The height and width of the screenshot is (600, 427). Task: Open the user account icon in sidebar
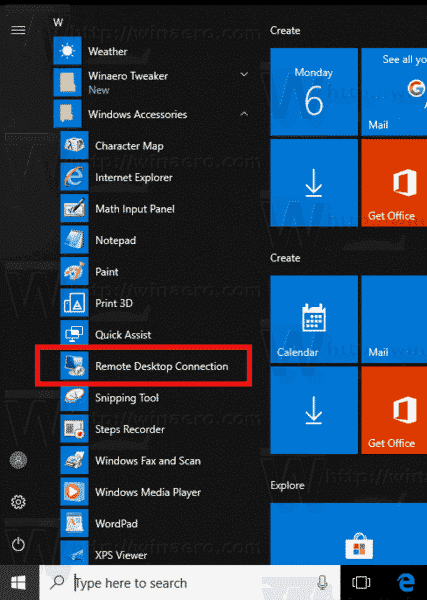click(x=18, y=460)
